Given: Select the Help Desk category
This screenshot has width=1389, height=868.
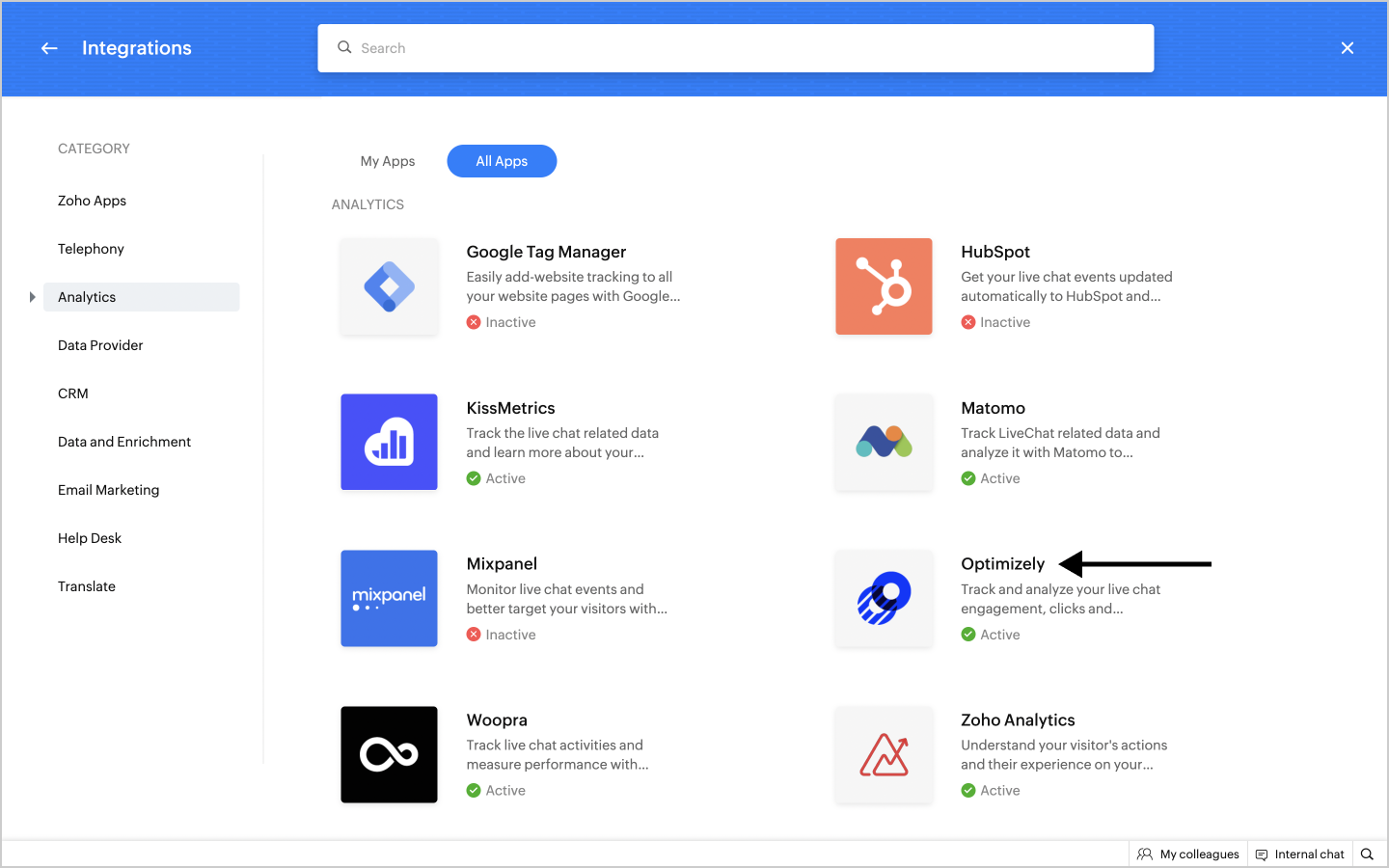Looking at the screenshot, I should pyautogui.click(x=90, y=538).
